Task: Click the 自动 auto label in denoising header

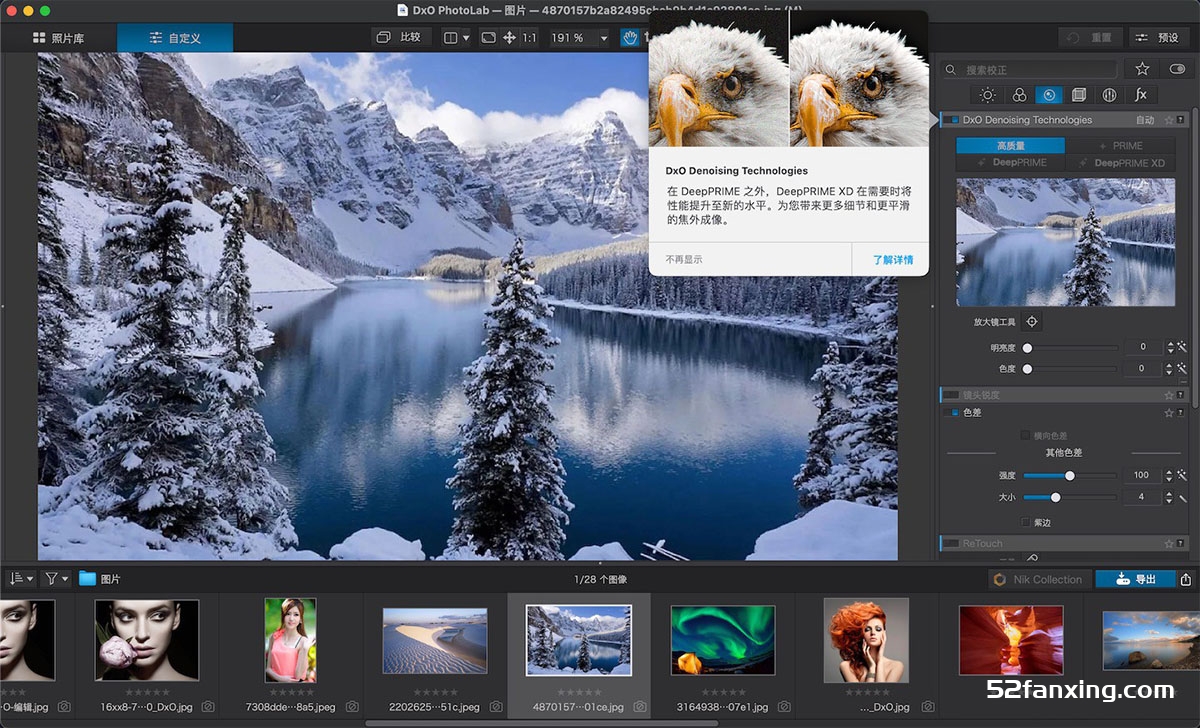Action: [x=1145, y=120]
